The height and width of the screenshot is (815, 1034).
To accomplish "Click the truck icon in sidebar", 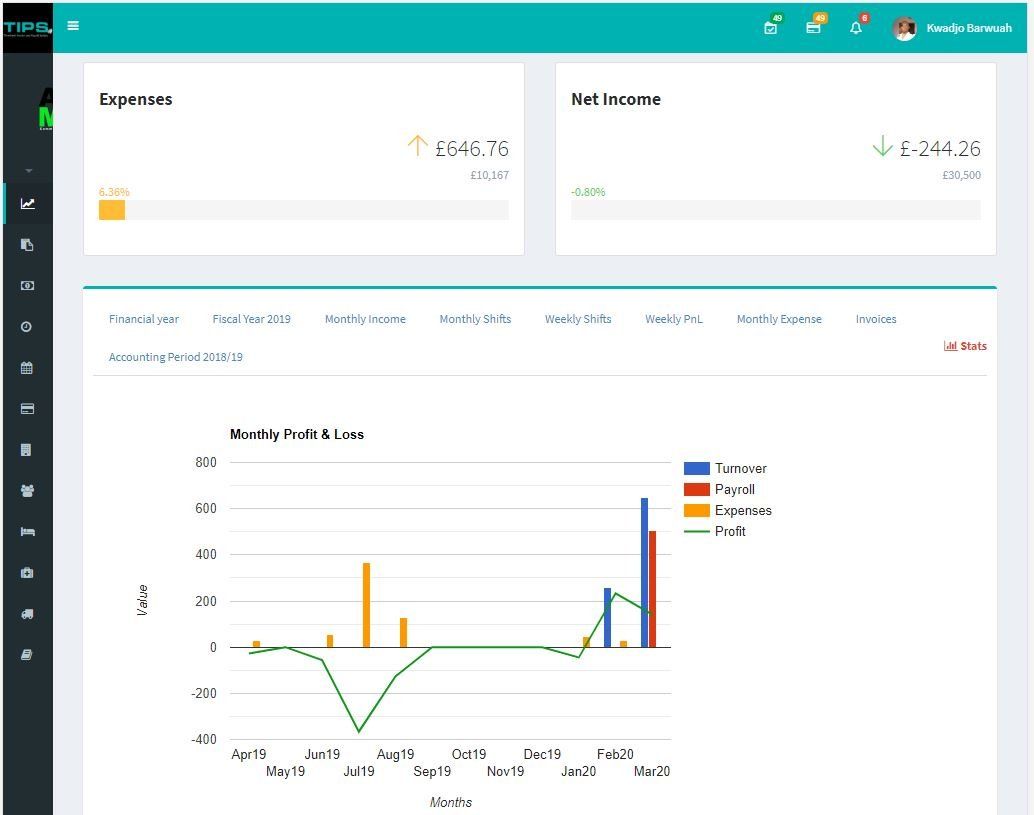I will 27,614.
